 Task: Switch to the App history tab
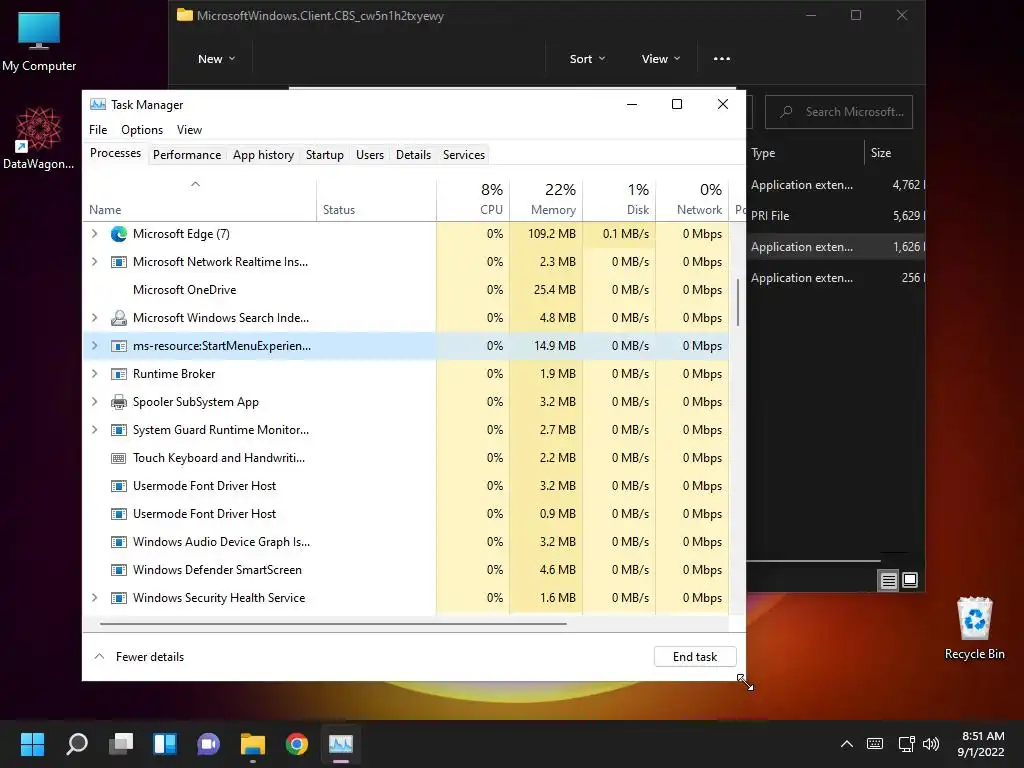click(x=263, y=155)
